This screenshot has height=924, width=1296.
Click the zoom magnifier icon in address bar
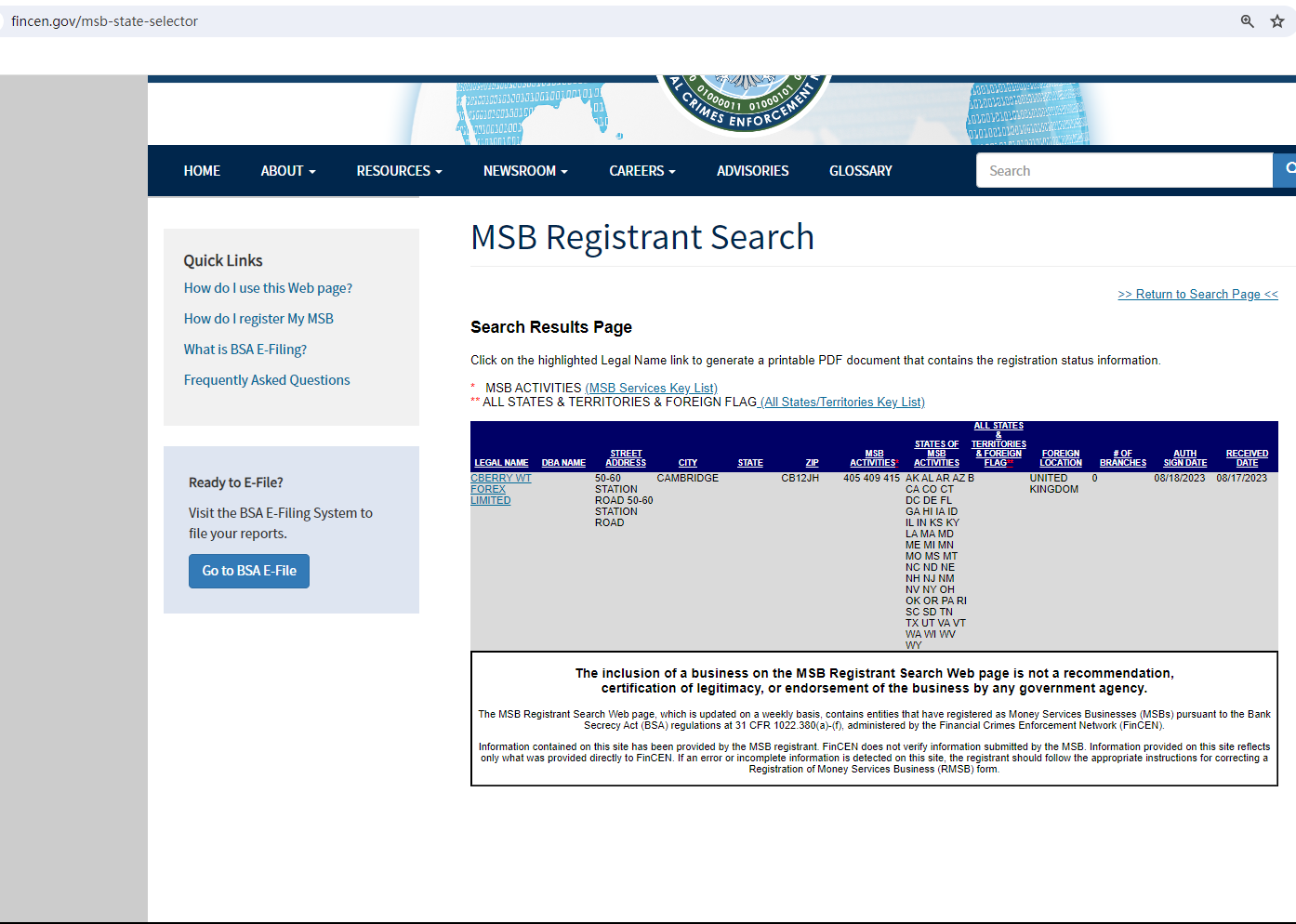(x=1248, y=21)
